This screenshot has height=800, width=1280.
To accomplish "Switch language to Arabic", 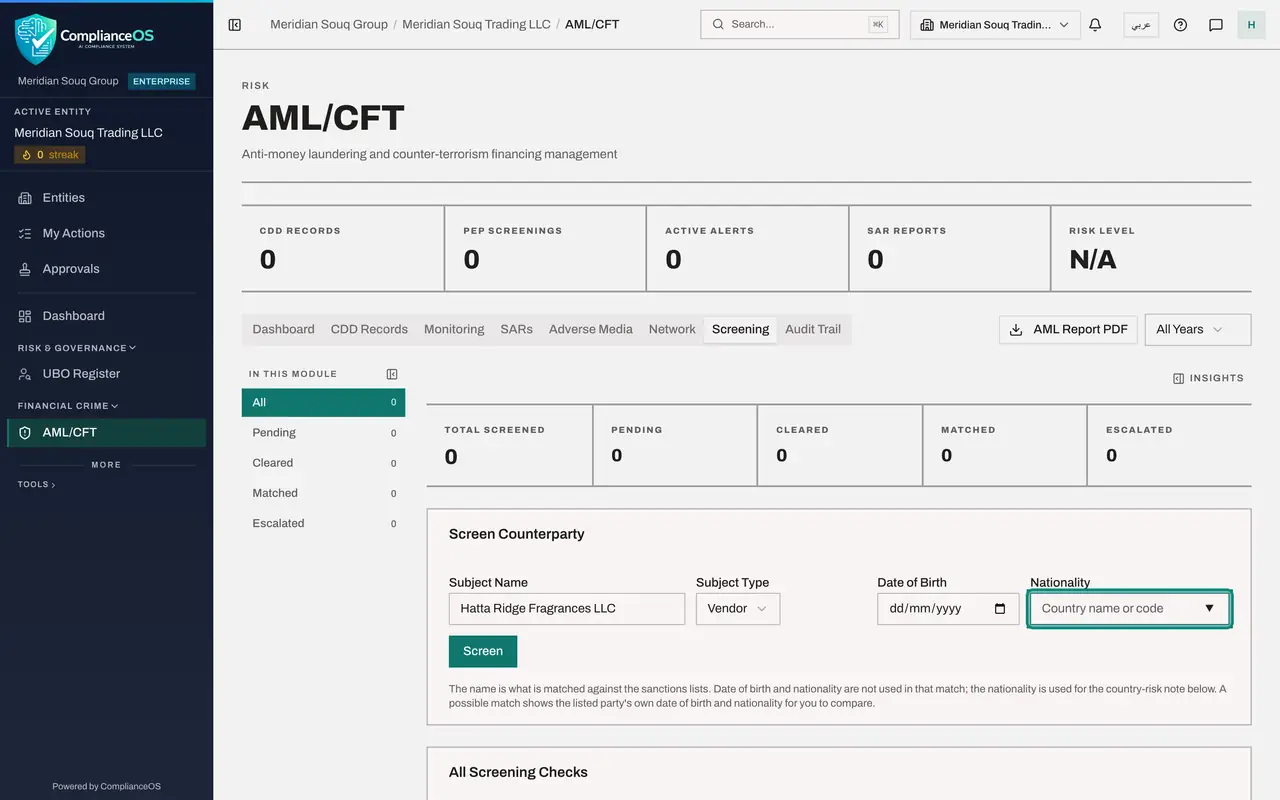I will pyautogui.click(x=1141, y=25).
